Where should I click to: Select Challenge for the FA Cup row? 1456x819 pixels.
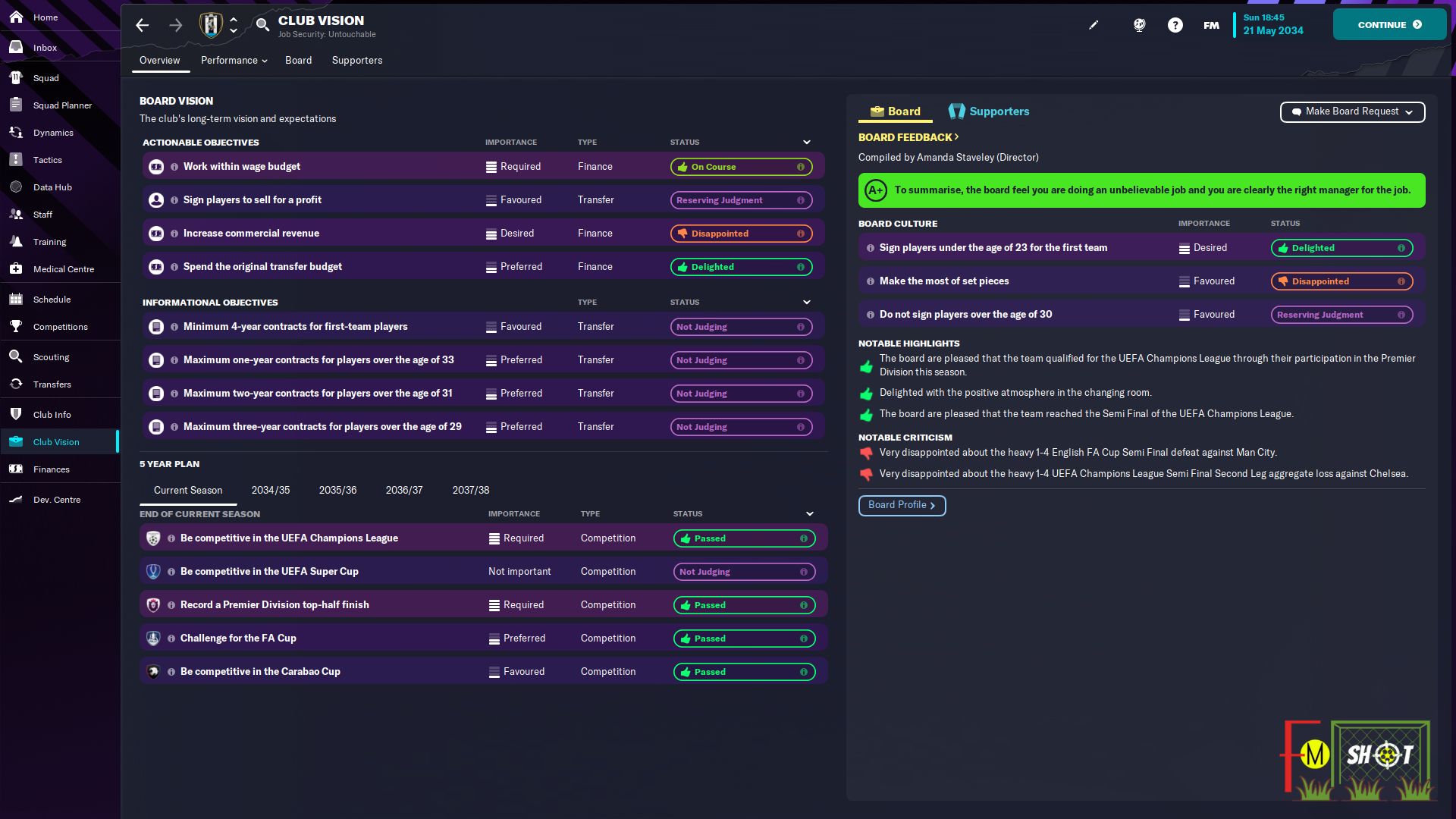[483, 639]
